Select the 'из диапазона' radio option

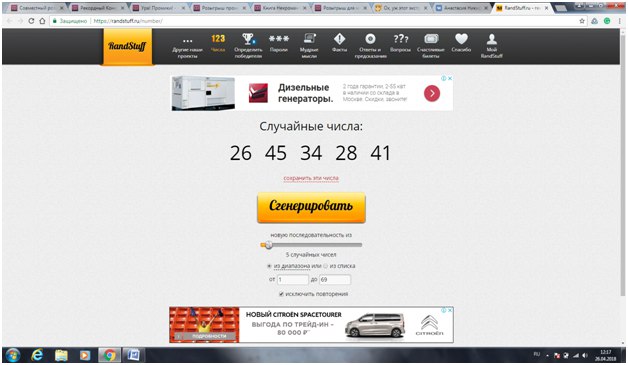(269, 266)
